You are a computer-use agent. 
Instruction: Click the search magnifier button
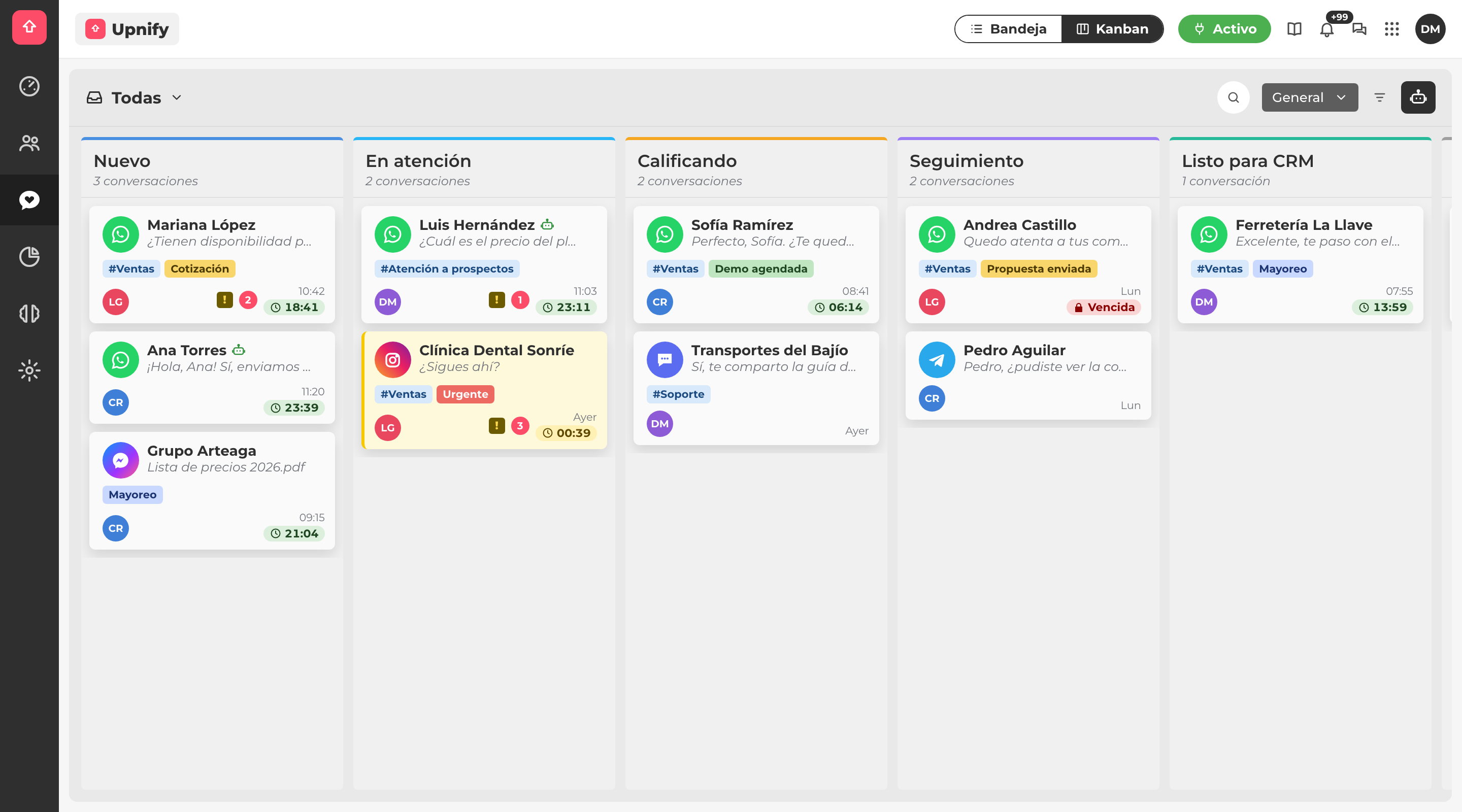[1233, 97]
